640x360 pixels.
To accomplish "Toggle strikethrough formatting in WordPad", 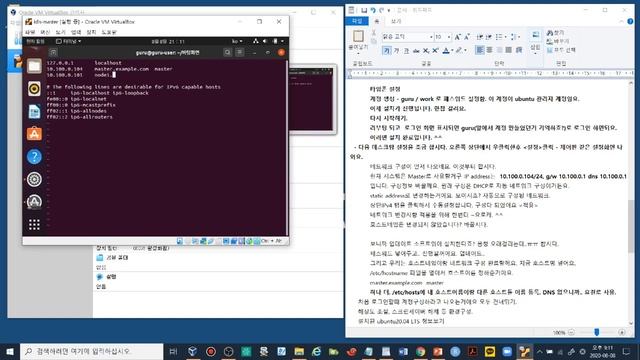I will coord(416,51).
